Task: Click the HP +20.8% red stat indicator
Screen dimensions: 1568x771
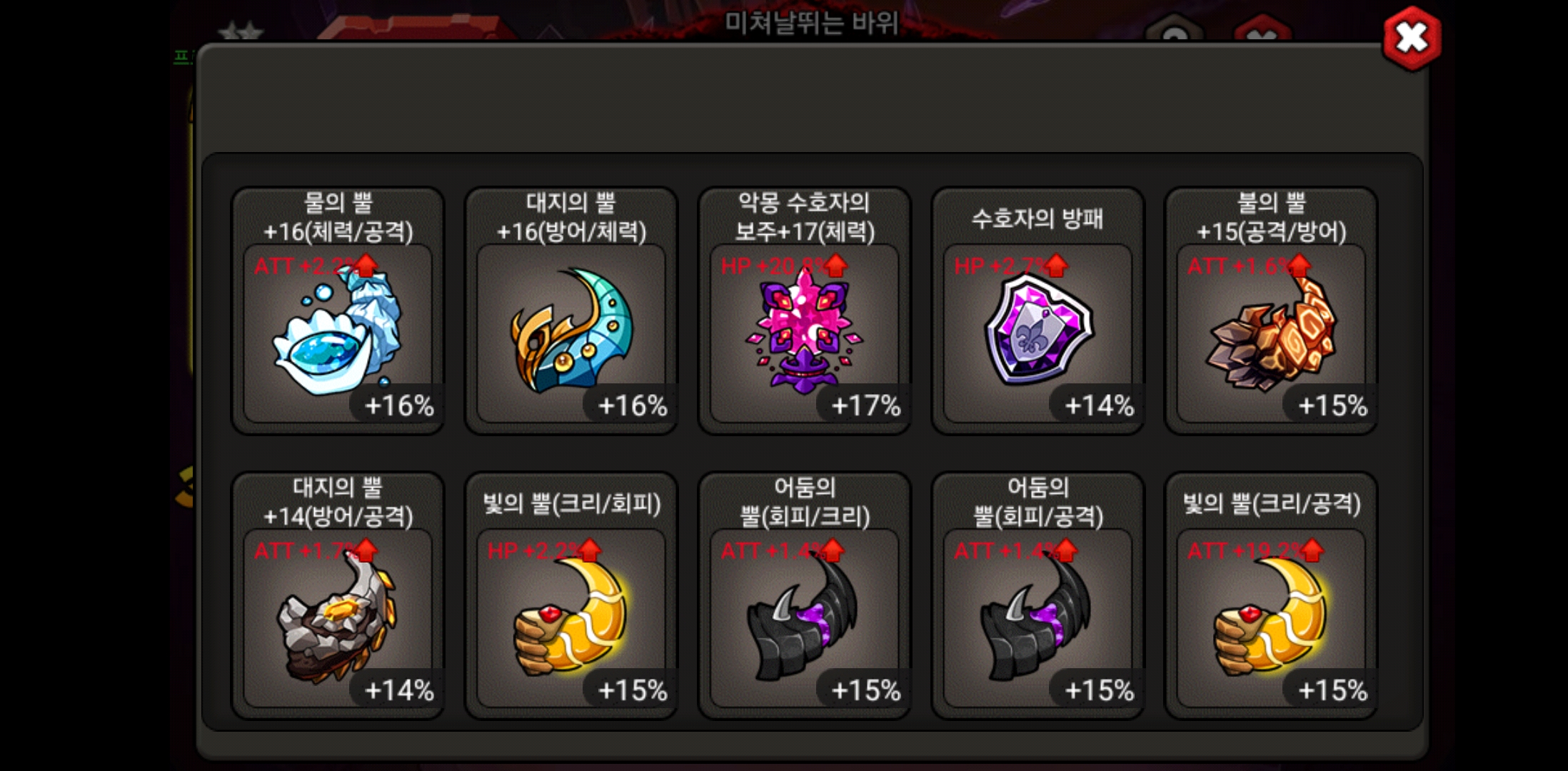Action: (784, 266)
